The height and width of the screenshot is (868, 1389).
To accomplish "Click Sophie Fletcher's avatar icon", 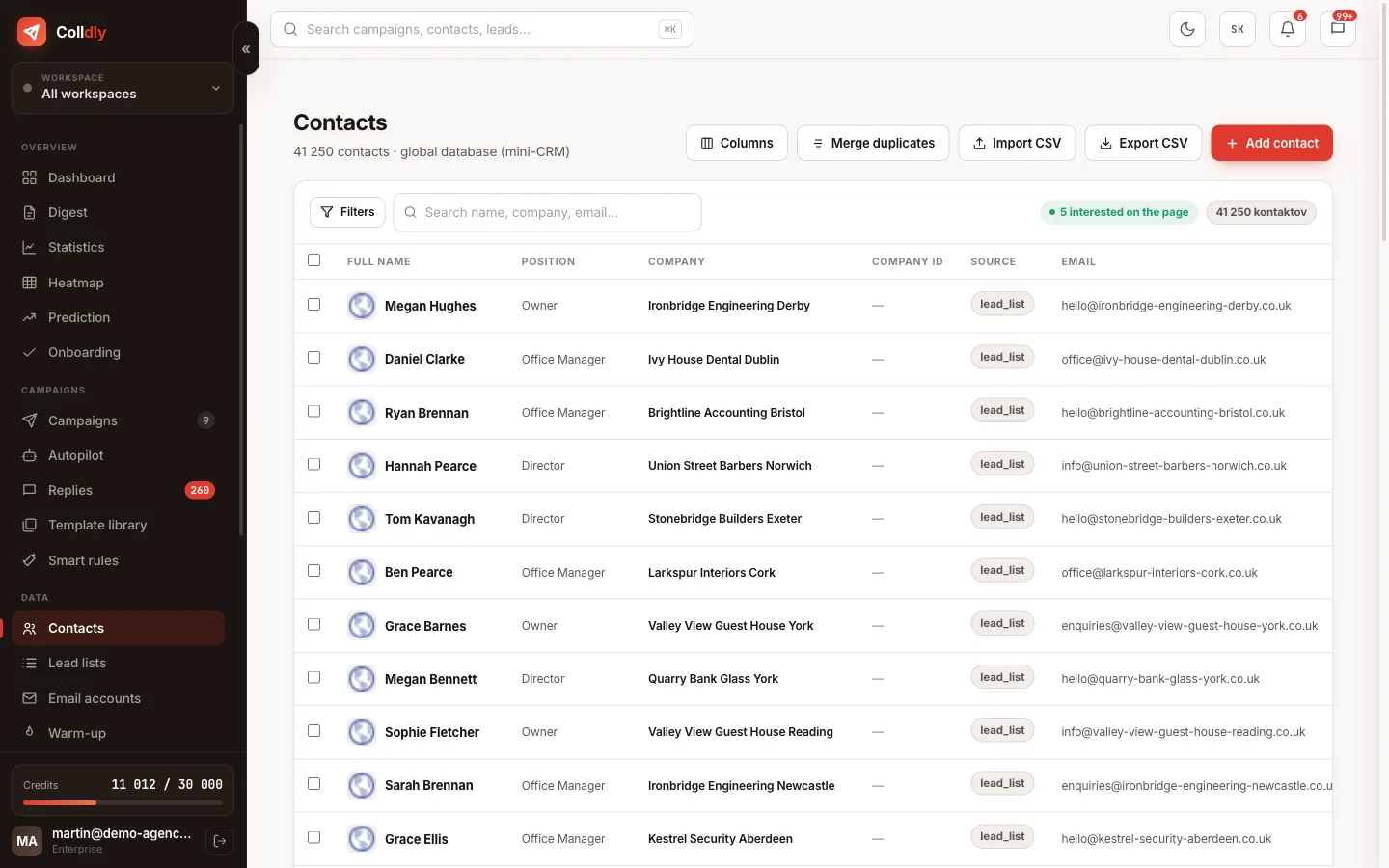I will click(362, 732).
